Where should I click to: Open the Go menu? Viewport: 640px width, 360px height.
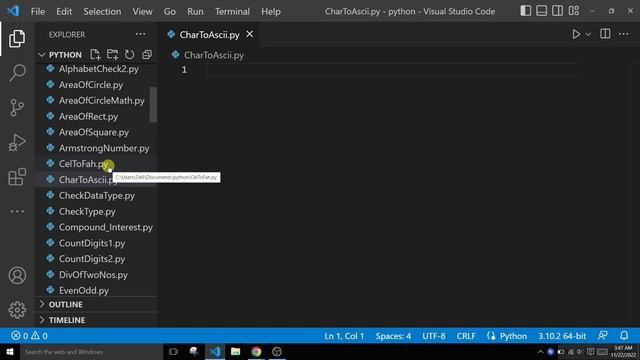pos(170,11)
